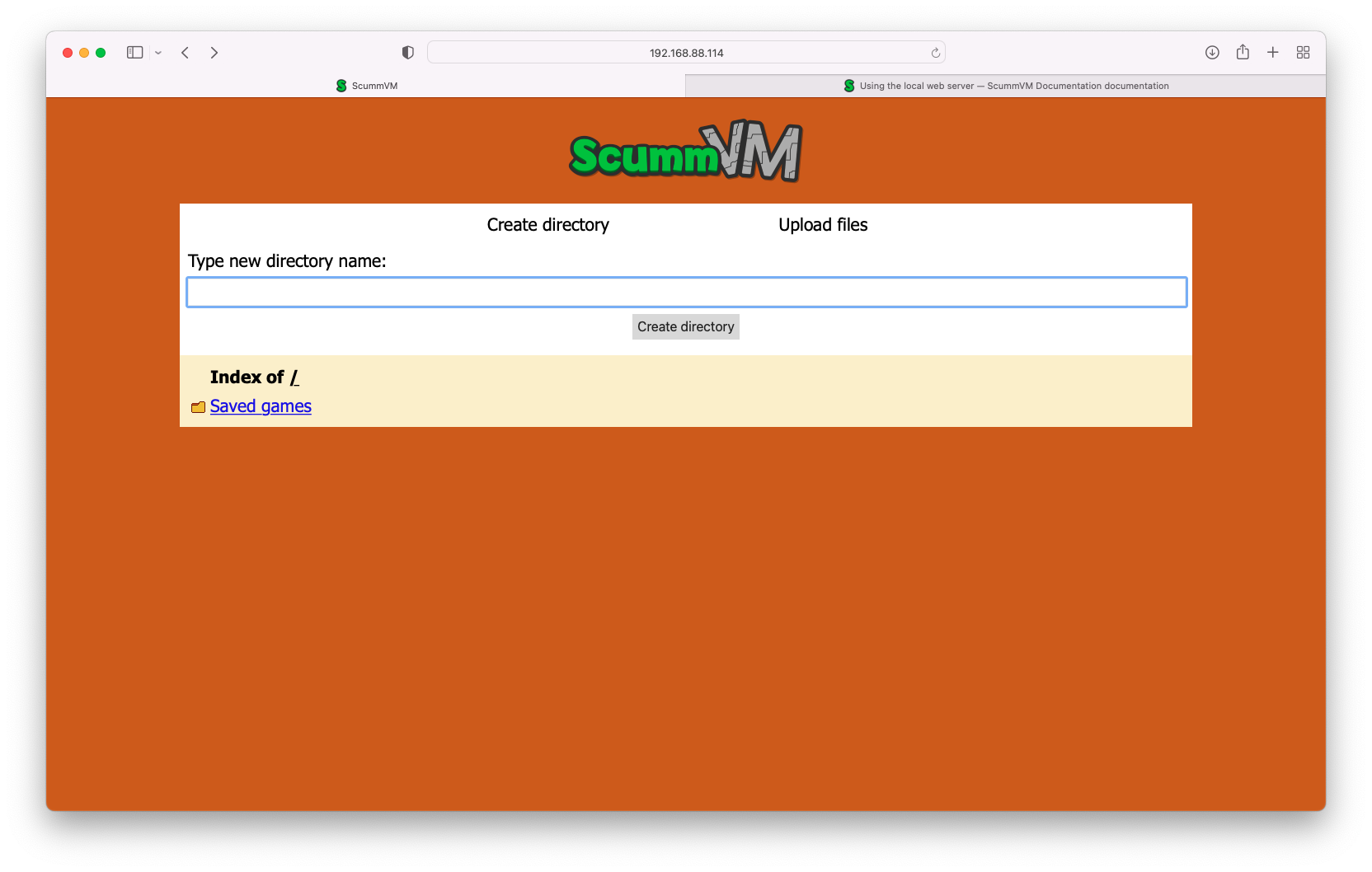Open the root slash path link
This screenshot has height=872, width=1372.
294,377
